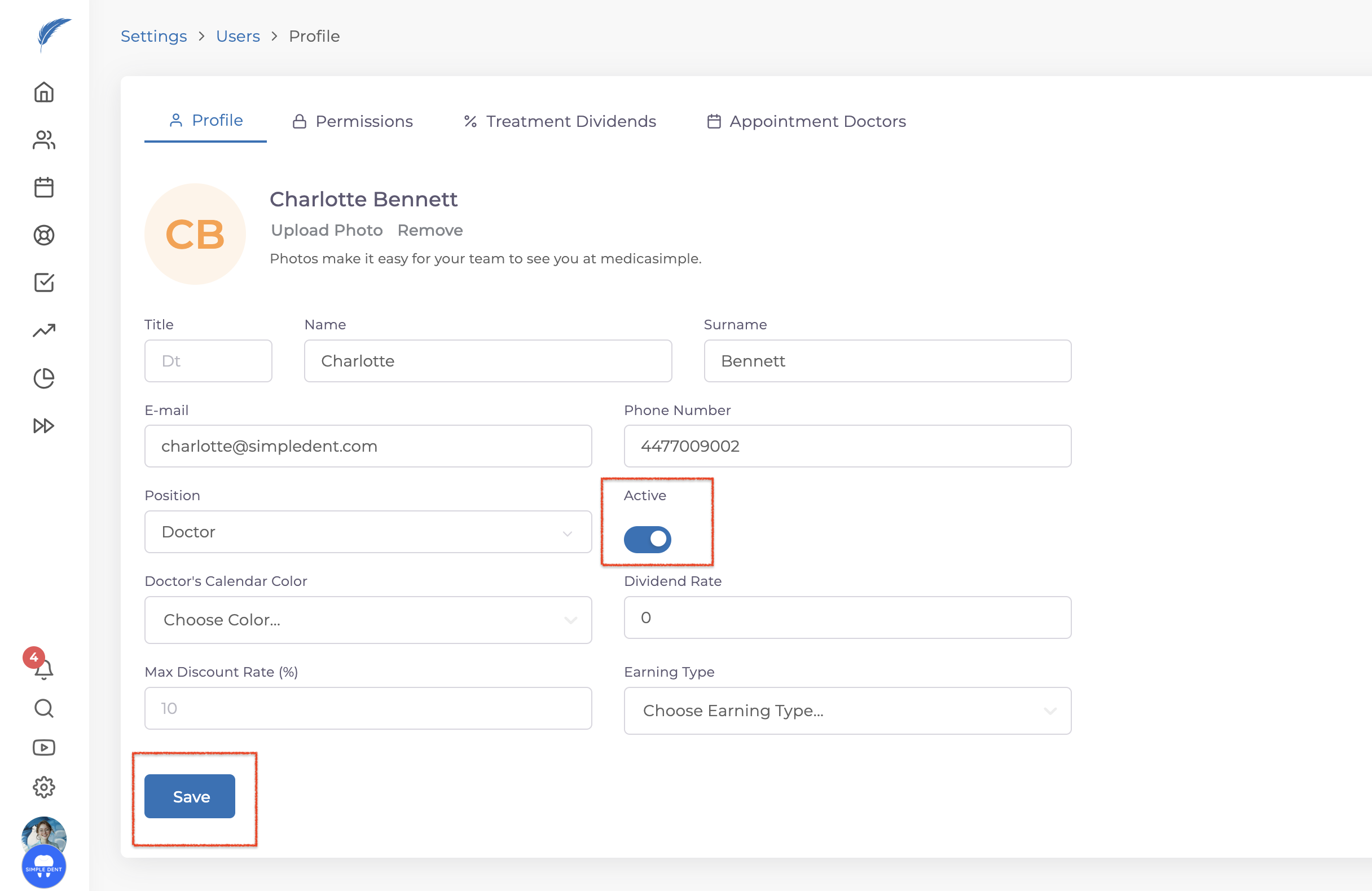
Task: Open the calendar icon in sidebar
Action: pos(44,187)
